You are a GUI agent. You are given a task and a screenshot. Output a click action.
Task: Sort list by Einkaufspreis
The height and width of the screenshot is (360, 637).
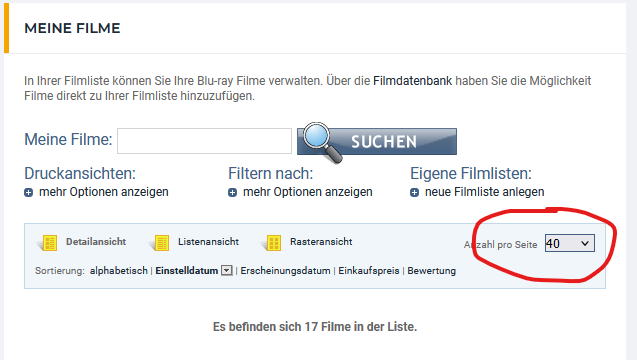(369, 271)
